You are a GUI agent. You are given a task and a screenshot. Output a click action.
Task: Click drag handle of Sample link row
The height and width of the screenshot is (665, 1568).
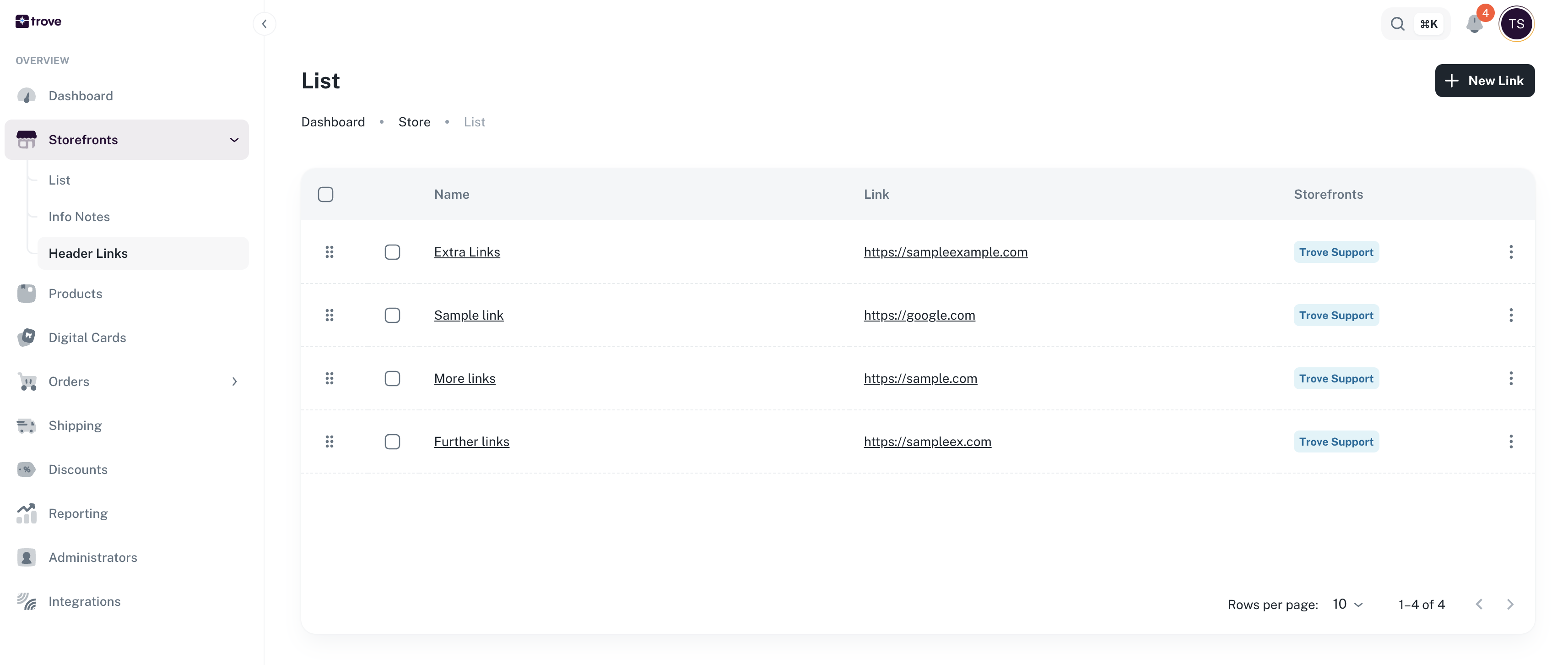coord(330,316)
